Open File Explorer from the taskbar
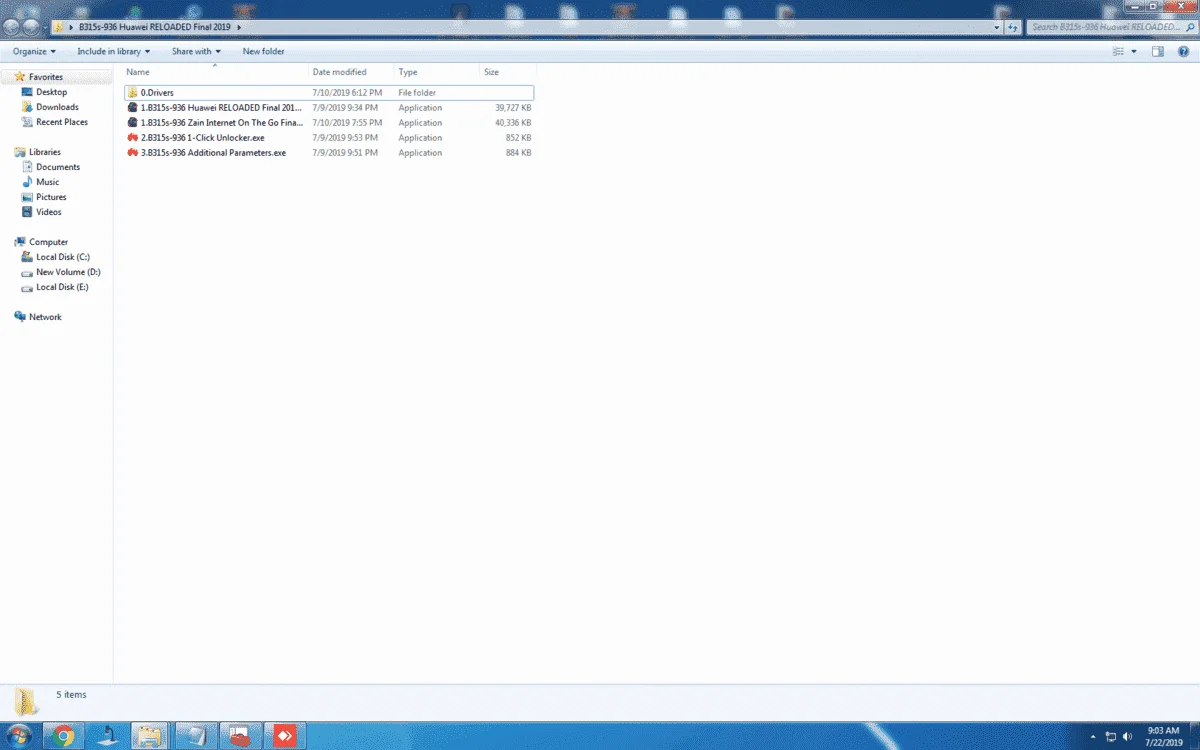The width and height of the screenshot is (1200, 750). tap(148, 736)
